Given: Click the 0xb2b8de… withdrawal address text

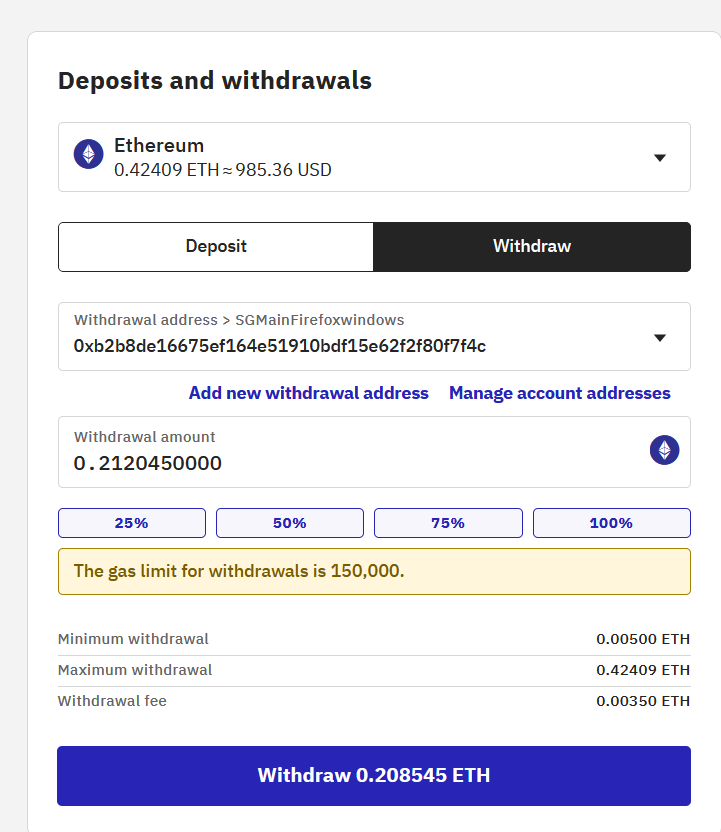Looking at the screenshot, I should pyautogui.click(x=280, y=346).
